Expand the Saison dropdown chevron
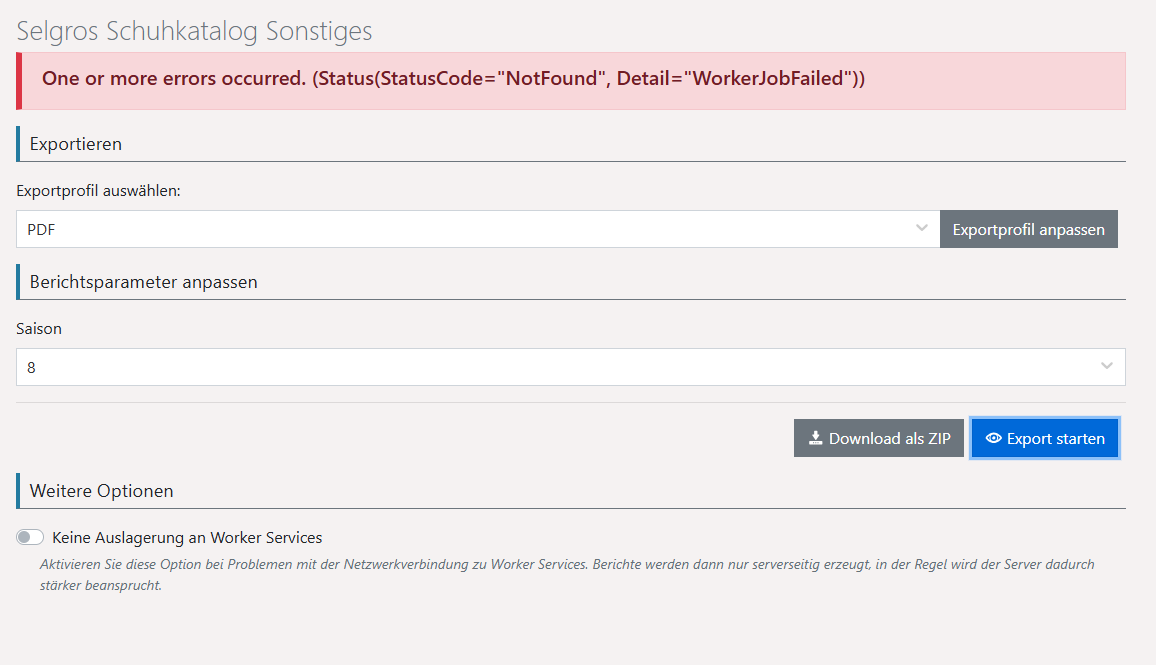This screenshot has width=1156, height=665. (1107, 367)
